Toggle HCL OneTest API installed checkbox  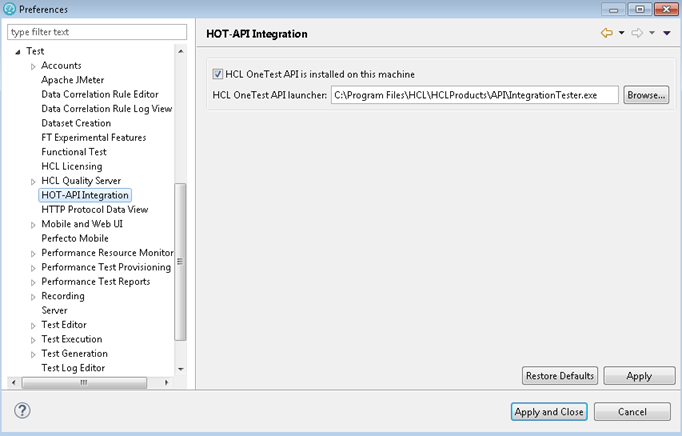tap(218, 74)
